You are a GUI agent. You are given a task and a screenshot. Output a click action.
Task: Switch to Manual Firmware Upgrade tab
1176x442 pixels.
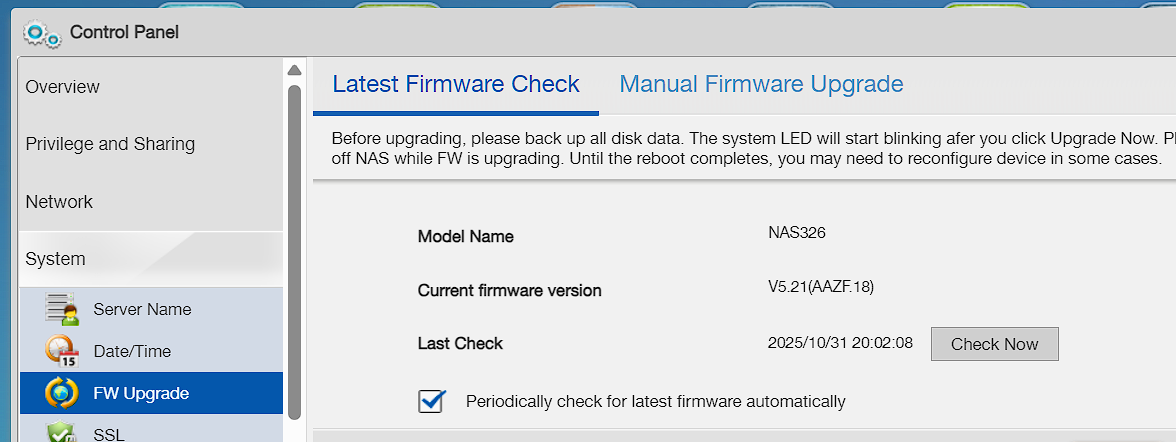tap(761, 84)
